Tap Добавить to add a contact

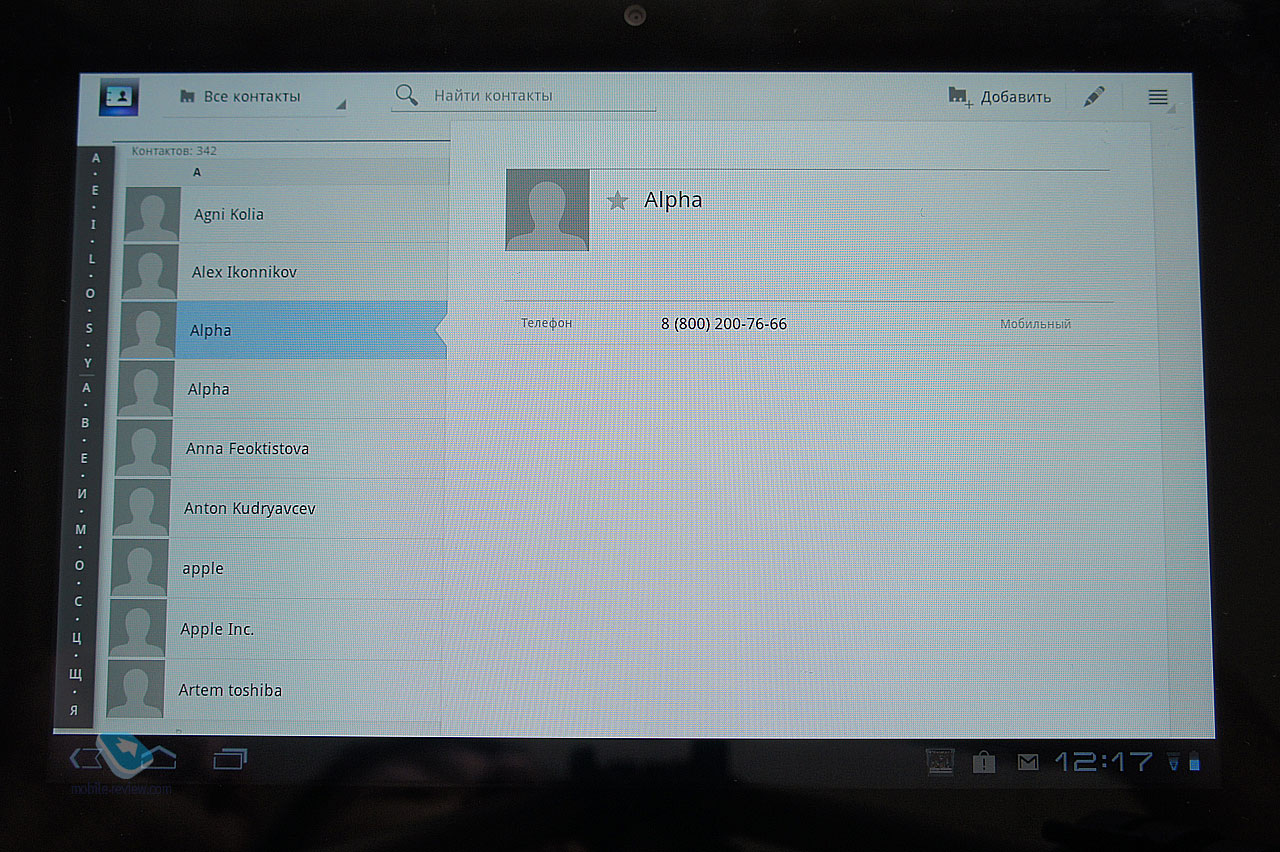coord(999,97)
